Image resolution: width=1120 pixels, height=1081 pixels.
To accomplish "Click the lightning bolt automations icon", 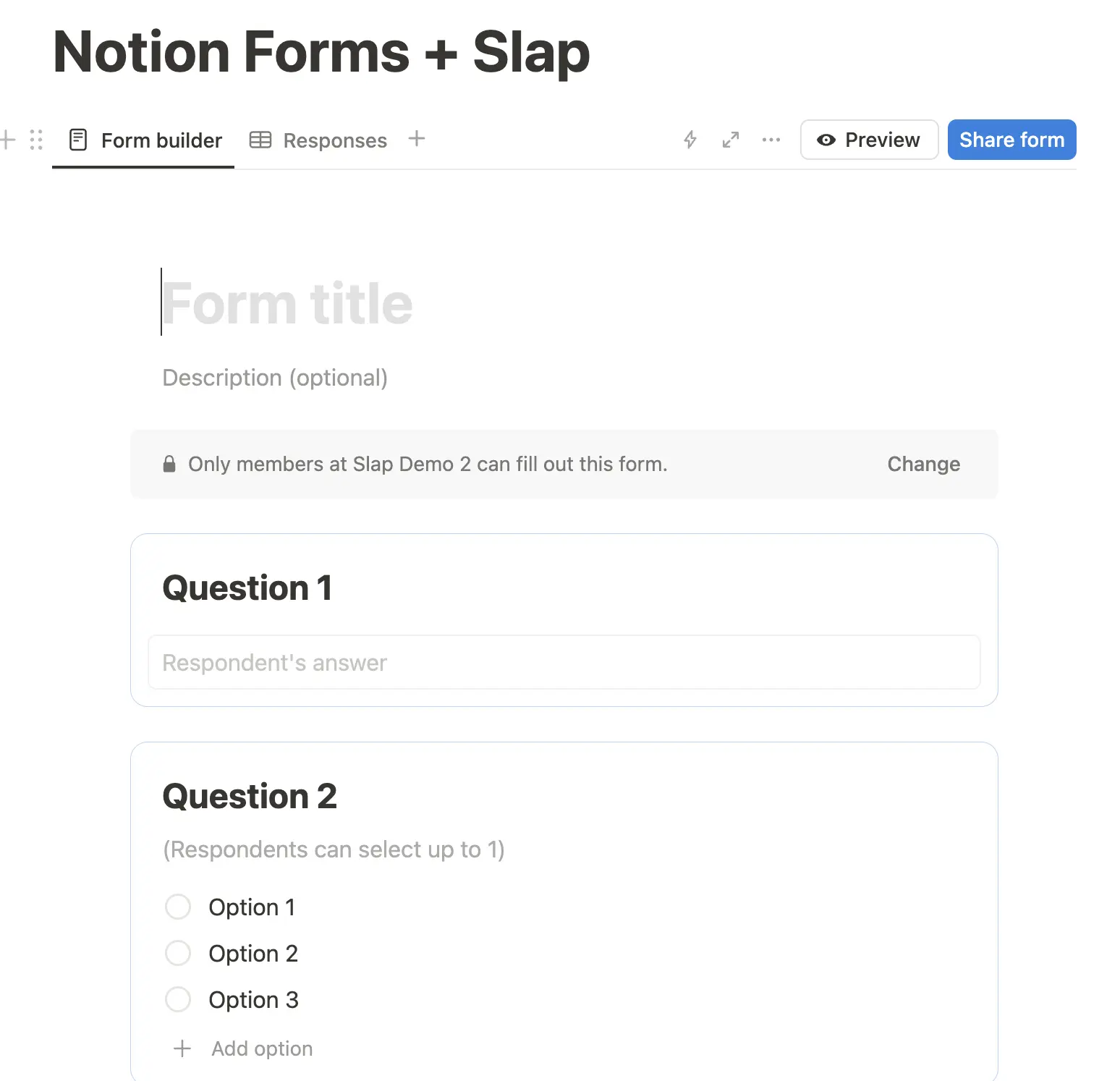I will [690, 140].
